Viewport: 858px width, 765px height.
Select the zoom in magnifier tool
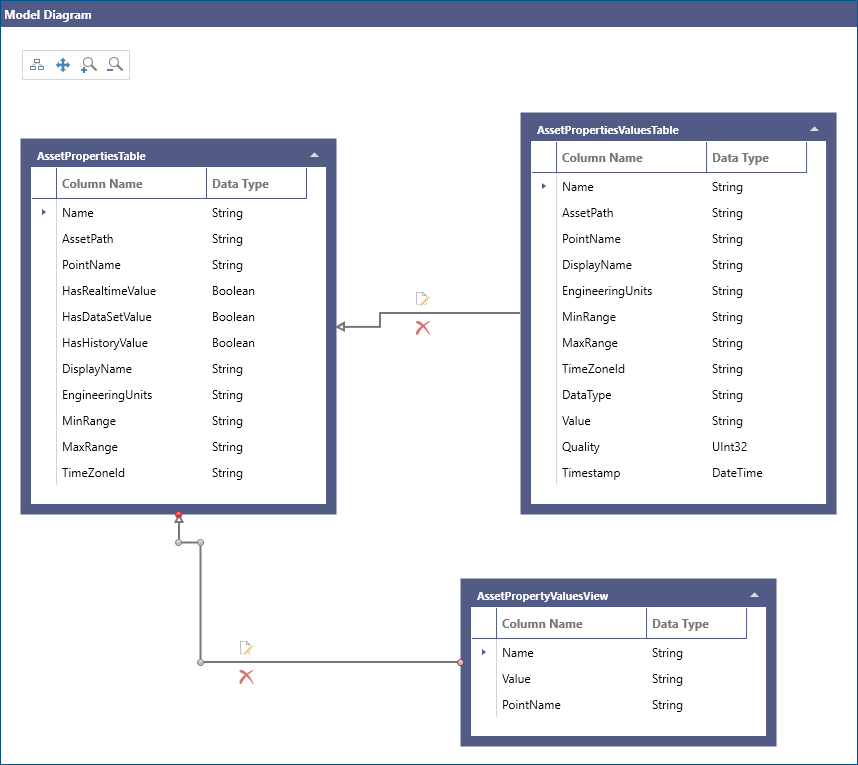tap(88, 64)
